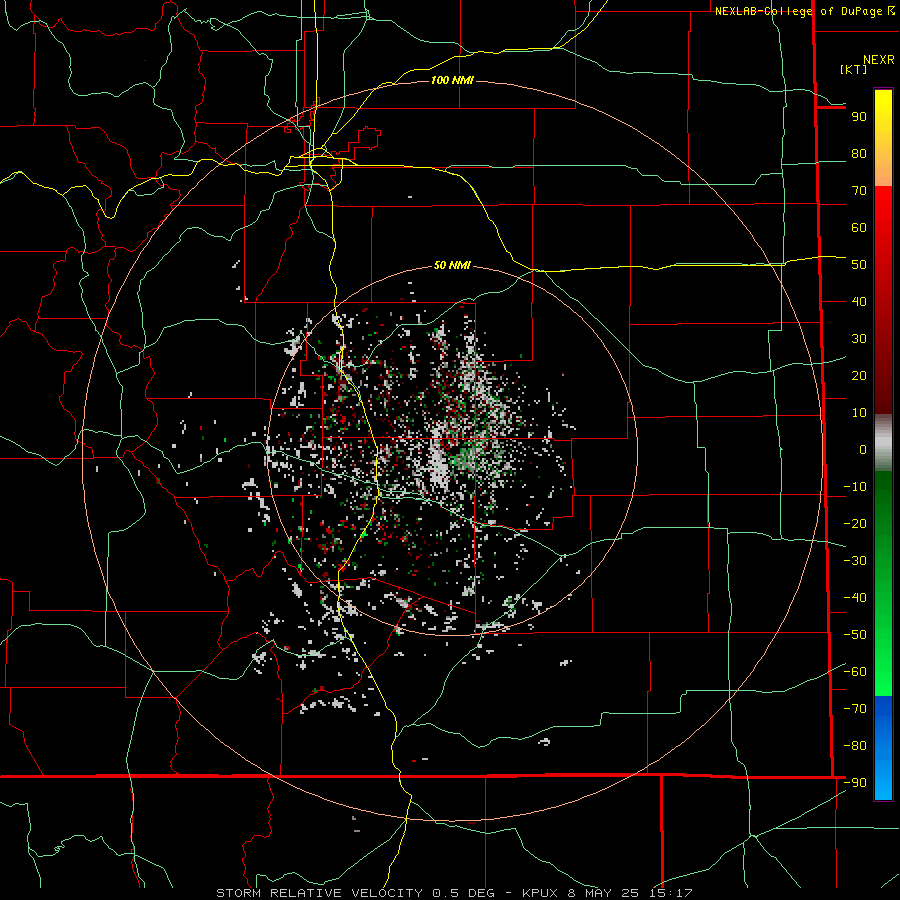Click the -90 scale value
Screen dimensions: 900x900
855,783
